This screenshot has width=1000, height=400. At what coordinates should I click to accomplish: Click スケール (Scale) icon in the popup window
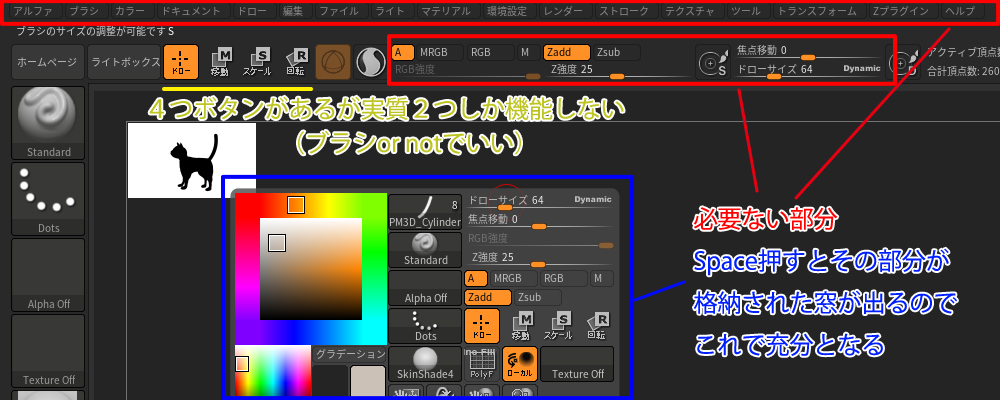(557, 326)
